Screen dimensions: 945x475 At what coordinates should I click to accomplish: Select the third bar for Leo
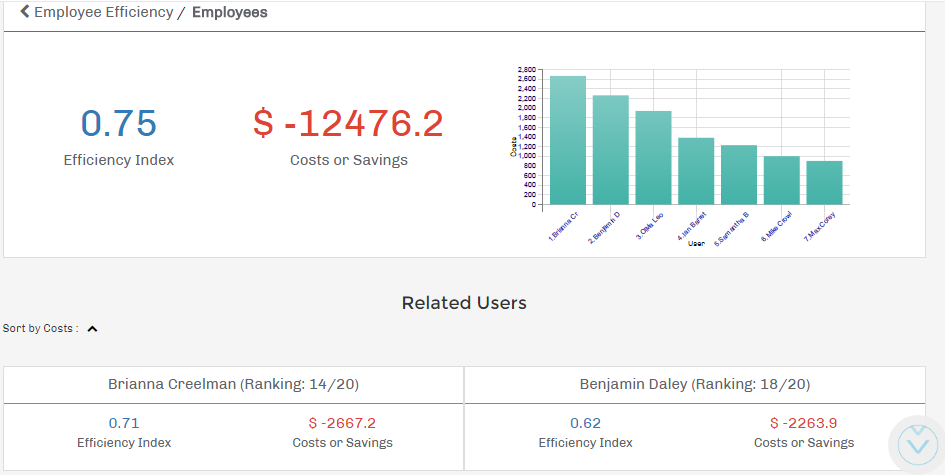pyautogui.click(x=653, y=158)
